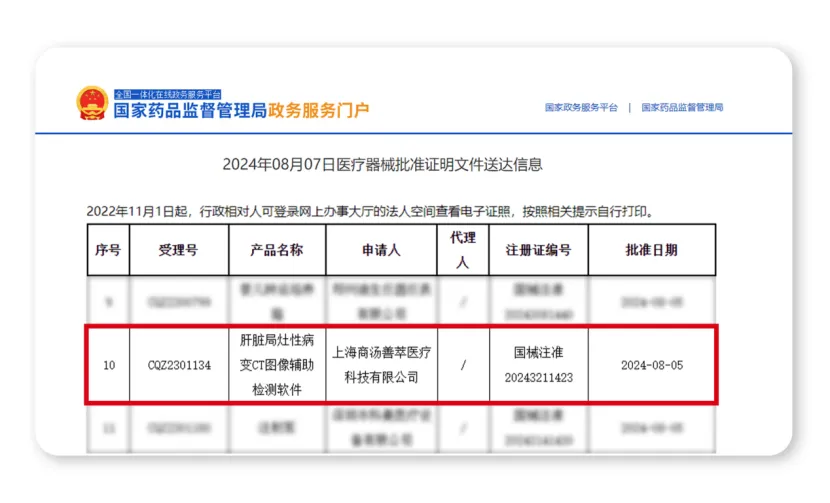This screenshot has width=830, height=503.
Task: Select the 产品名称 column header
Action: 277,250
